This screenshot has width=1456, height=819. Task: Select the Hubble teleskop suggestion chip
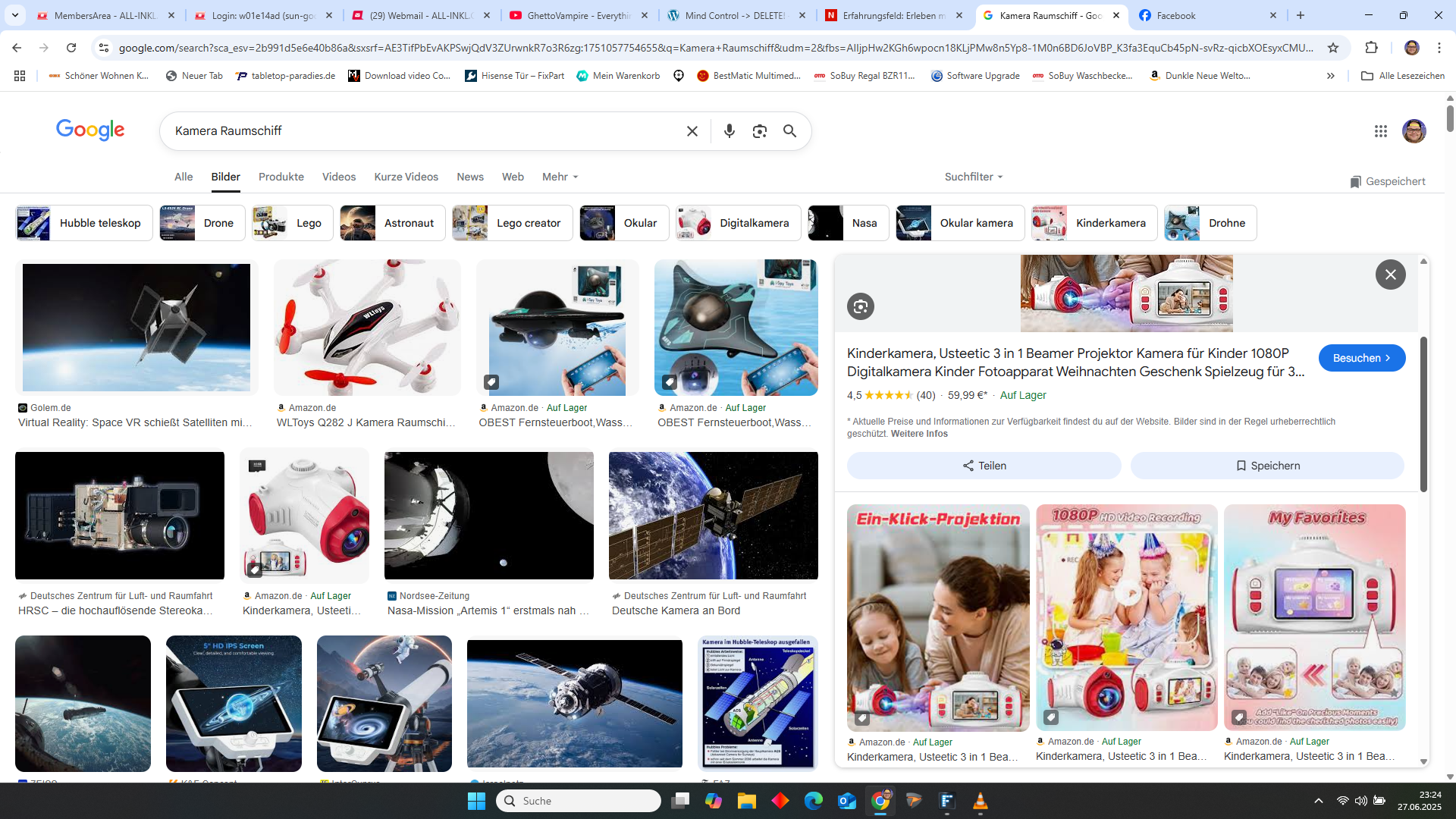84,223
